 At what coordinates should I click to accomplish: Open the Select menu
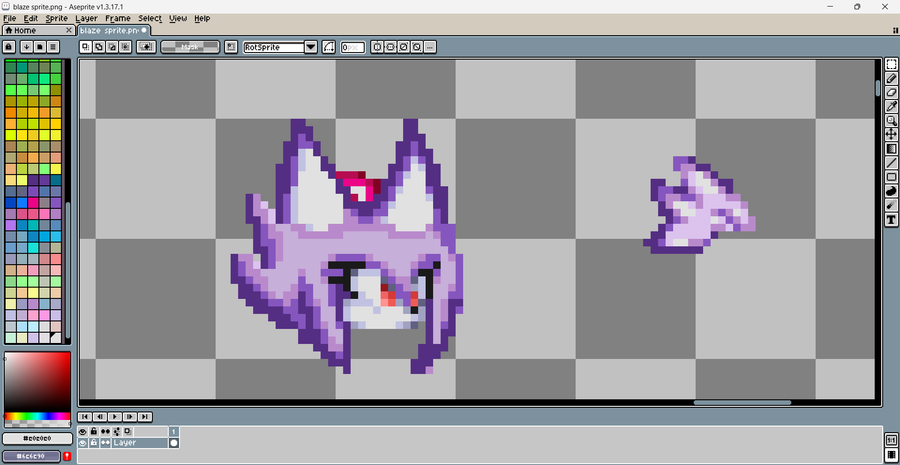click(150, 18)
